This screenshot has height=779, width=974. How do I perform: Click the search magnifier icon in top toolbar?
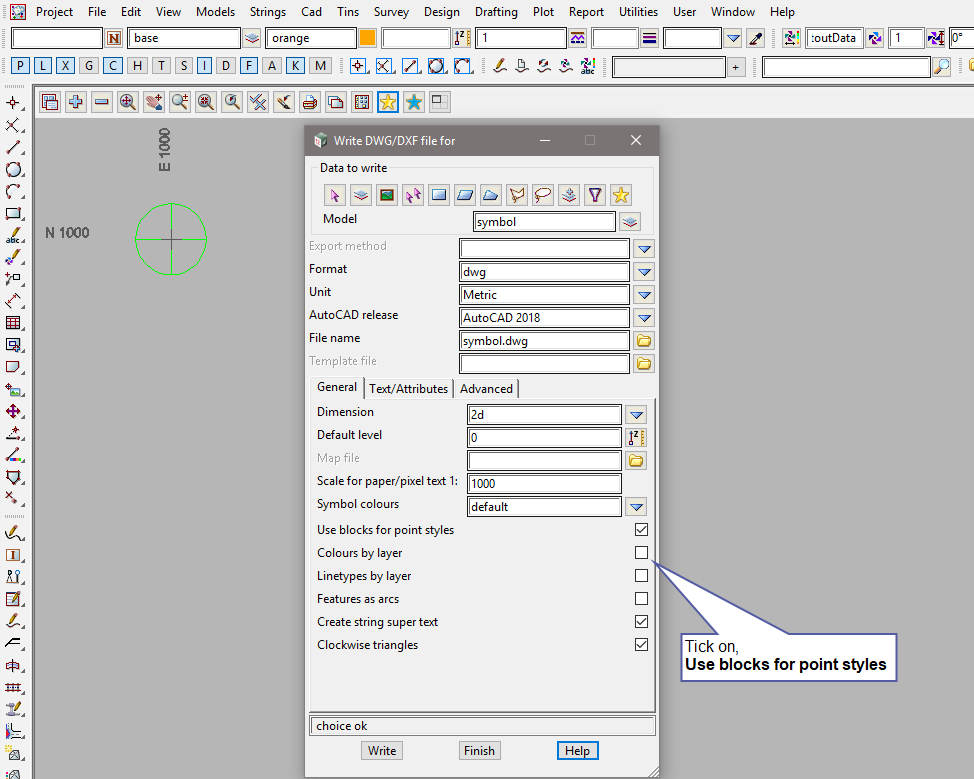coord(941,67)
